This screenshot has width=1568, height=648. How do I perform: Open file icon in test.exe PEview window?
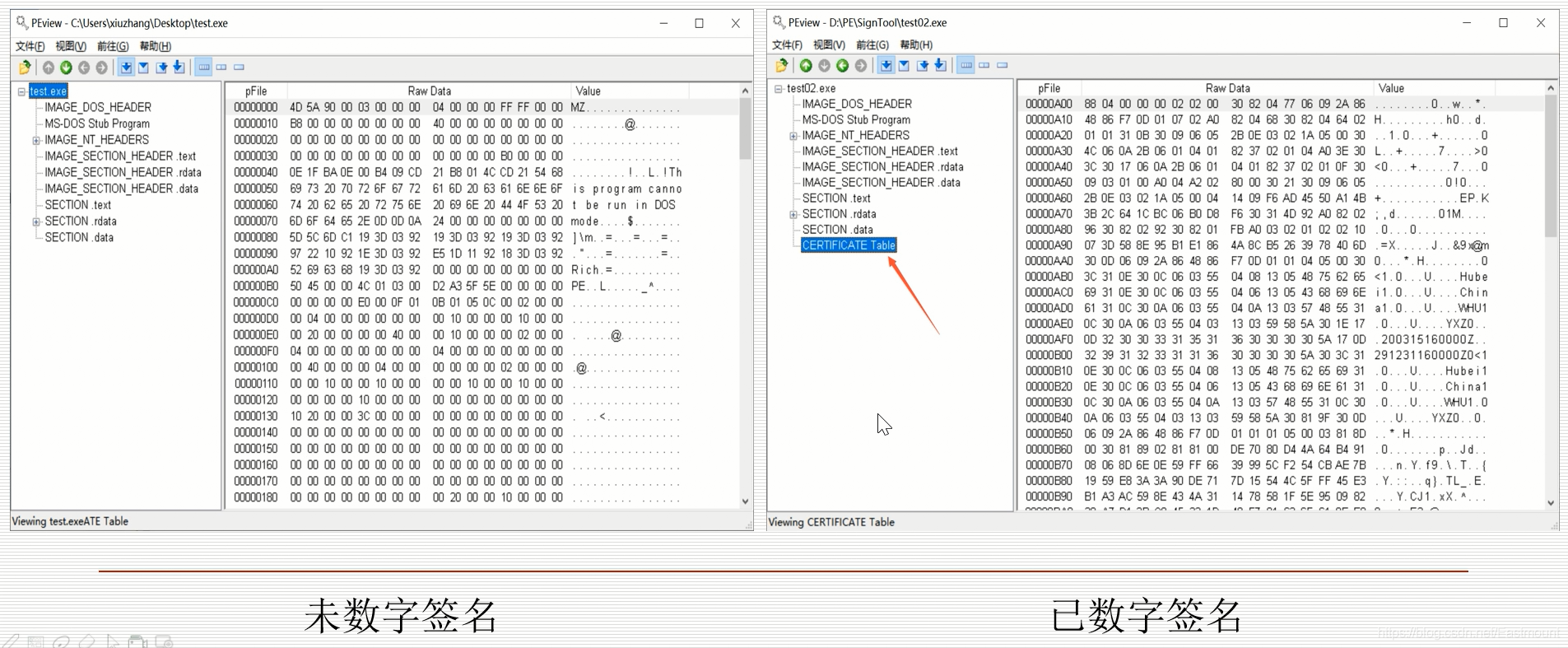click(26, 68)
